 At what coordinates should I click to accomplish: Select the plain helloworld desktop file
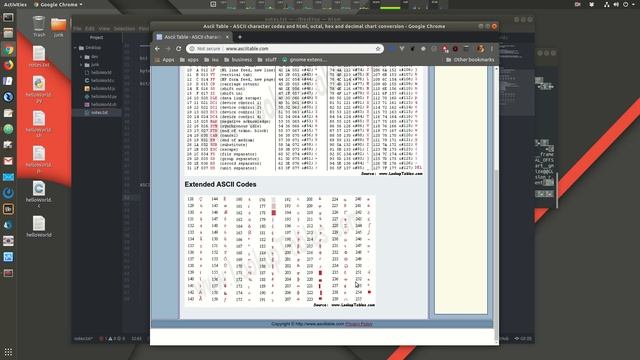[x=39, y=227]
